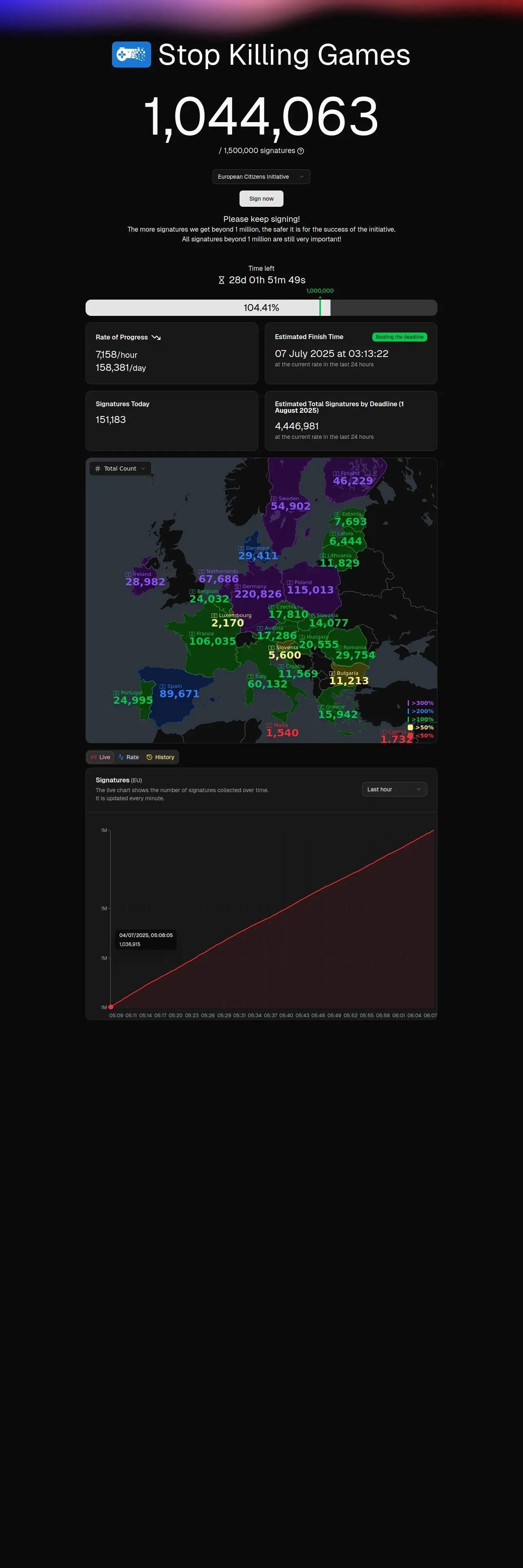Open the History tab
The image size is (523, 1568).
point(160,757)
